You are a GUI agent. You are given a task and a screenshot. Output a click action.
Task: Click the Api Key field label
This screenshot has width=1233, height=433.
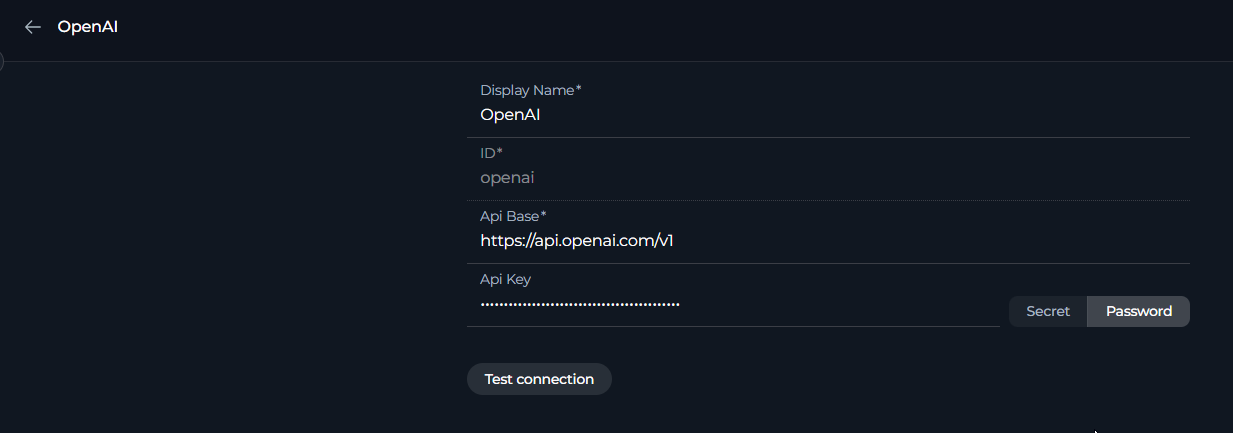coord(507,279)
